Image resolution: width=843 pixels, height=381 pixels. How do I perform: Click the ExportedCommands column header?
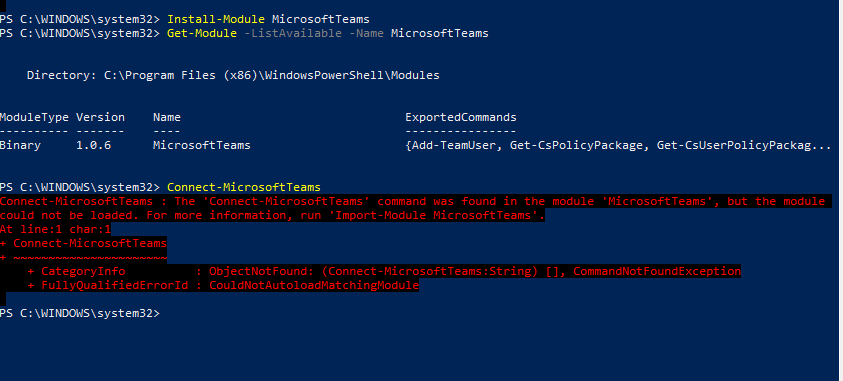pos(461,117)
